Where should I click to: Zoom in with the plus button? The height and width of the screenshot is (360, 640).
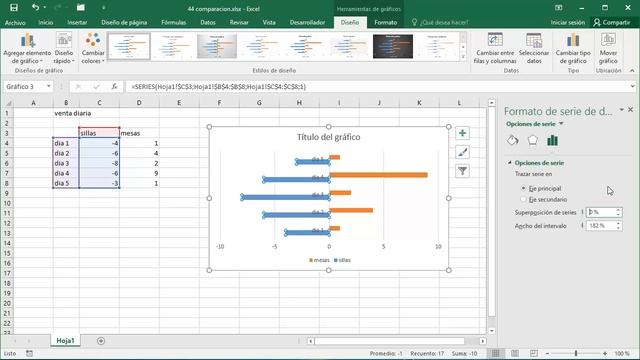click(605, 353)
